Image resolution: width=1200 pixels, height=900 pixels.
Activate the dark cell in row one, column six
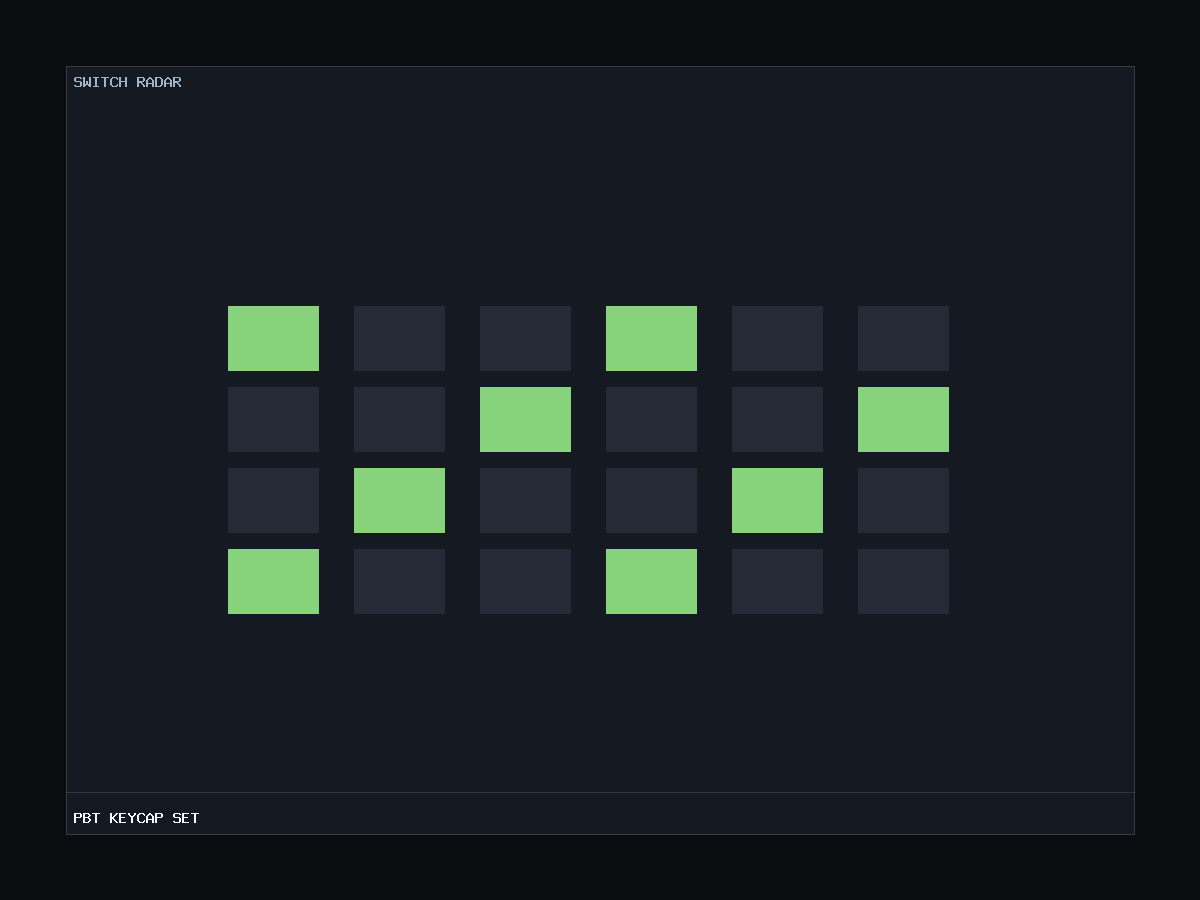pos(903,338)
